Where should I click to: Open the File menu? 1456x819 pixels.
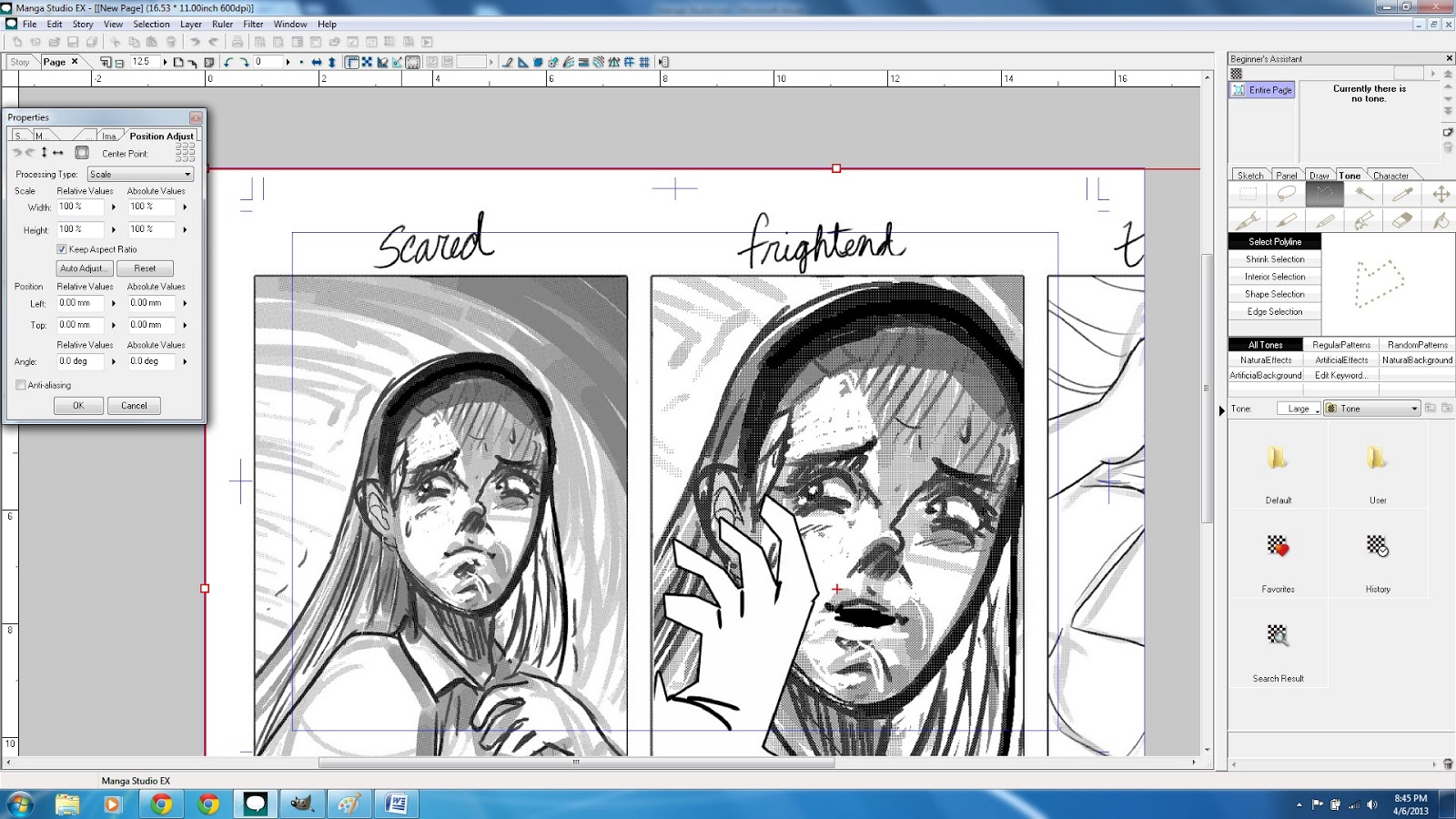coord(29,25)
